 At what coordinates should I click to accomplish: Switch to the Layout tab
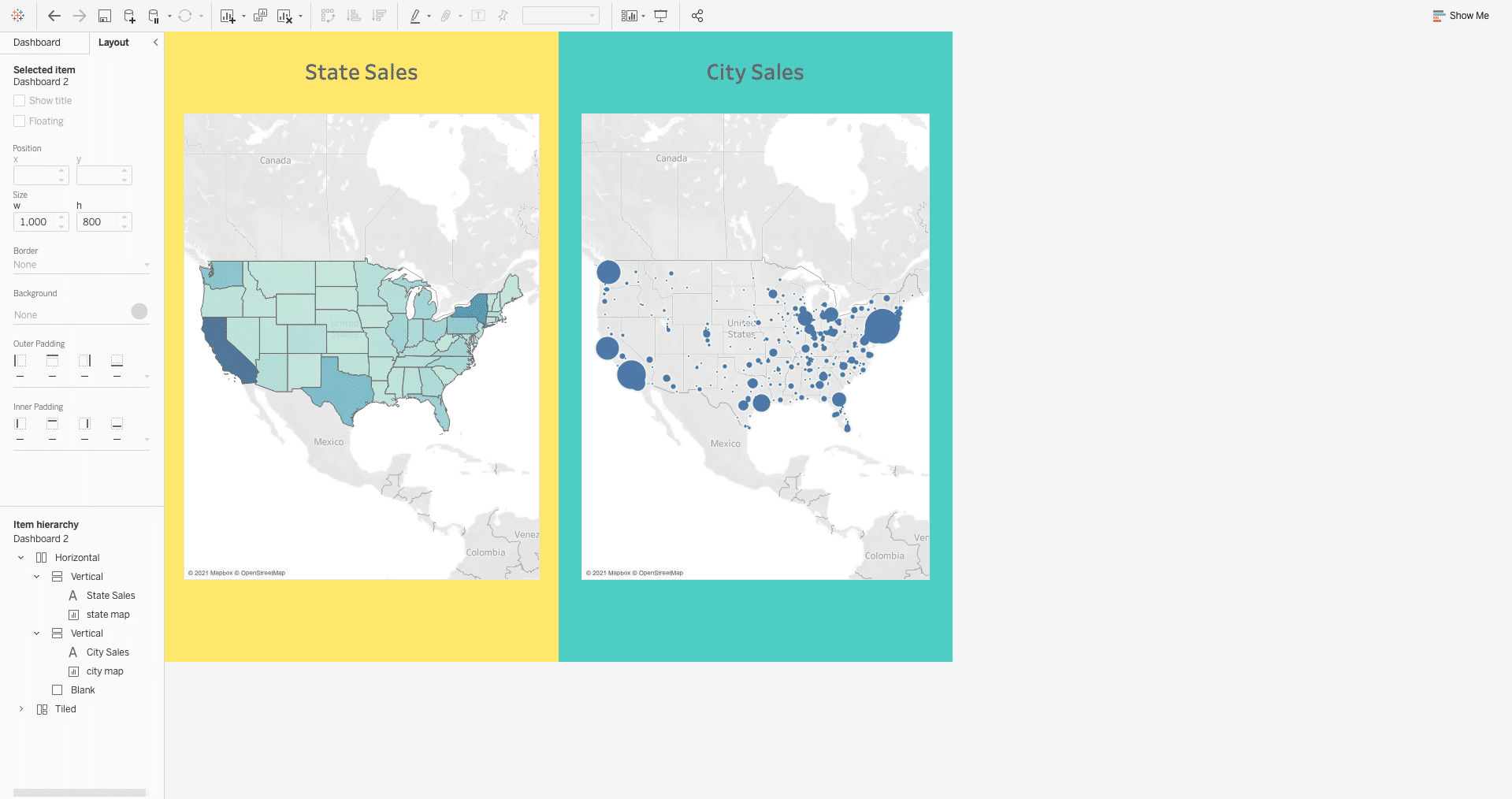pos(113,42)
